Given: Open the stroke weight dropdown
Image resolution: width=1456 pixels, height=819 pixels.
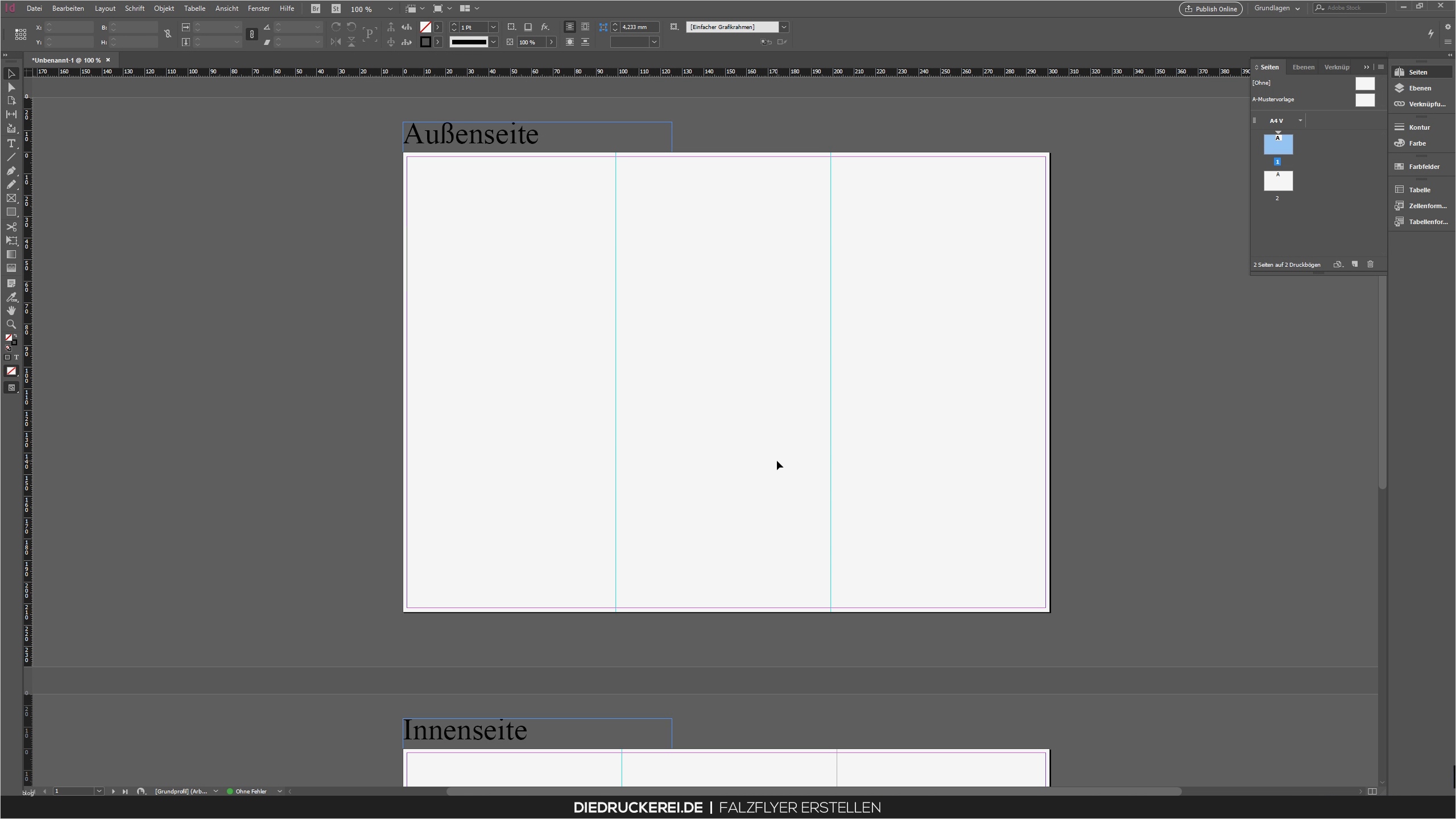Looking at the screenshot, I should point(493,27).
